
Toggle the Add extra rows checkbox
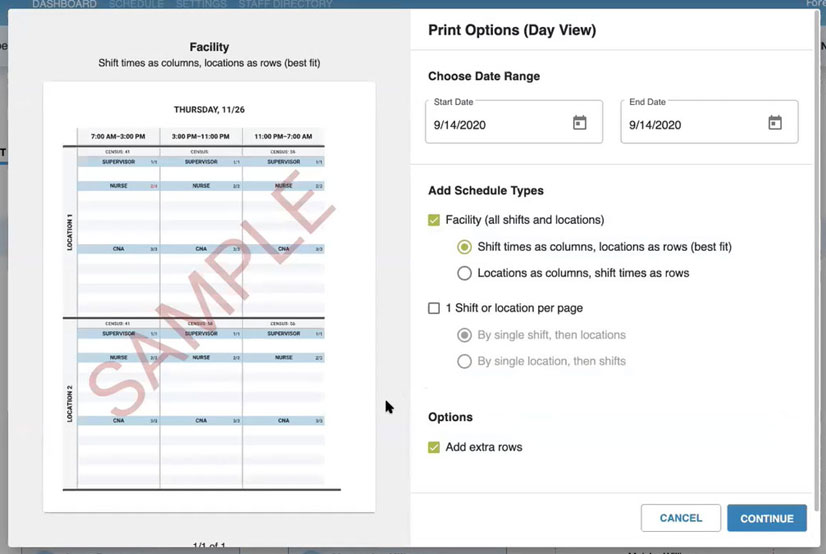pyautogui.click(x=434, y=447)
